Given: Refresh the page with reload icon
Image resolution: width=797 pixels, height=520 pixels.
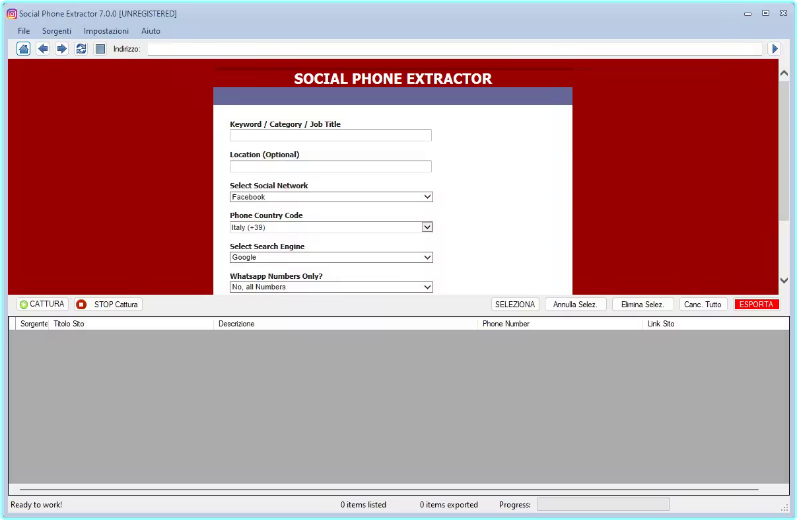Looking at the screenshot, I should (x=81, y=49).
